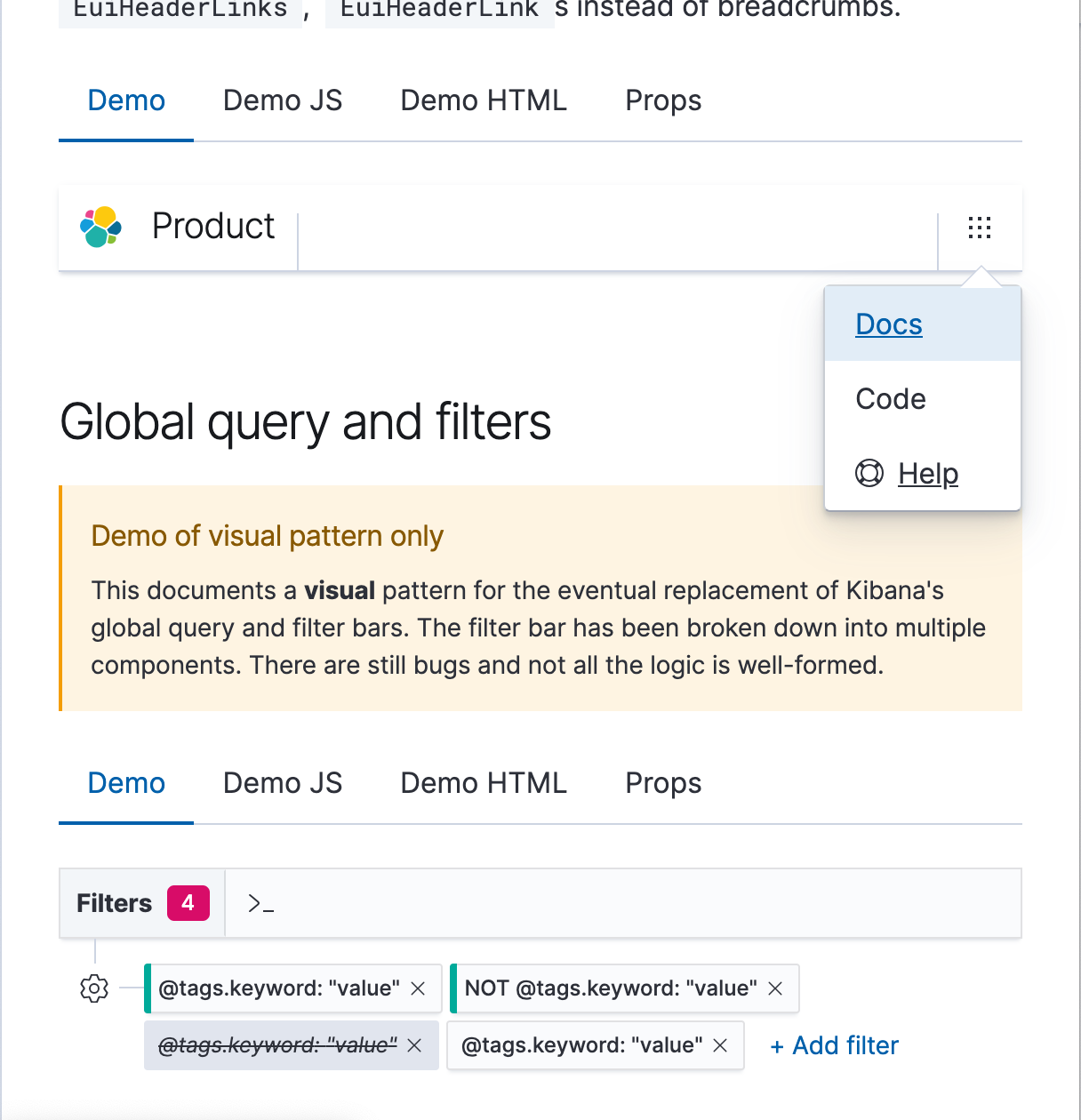Viewport: 1081px width, 1120px height.
Task: Click the EuiHeaderLinks inline code snippet
Action: coord(180,11)
